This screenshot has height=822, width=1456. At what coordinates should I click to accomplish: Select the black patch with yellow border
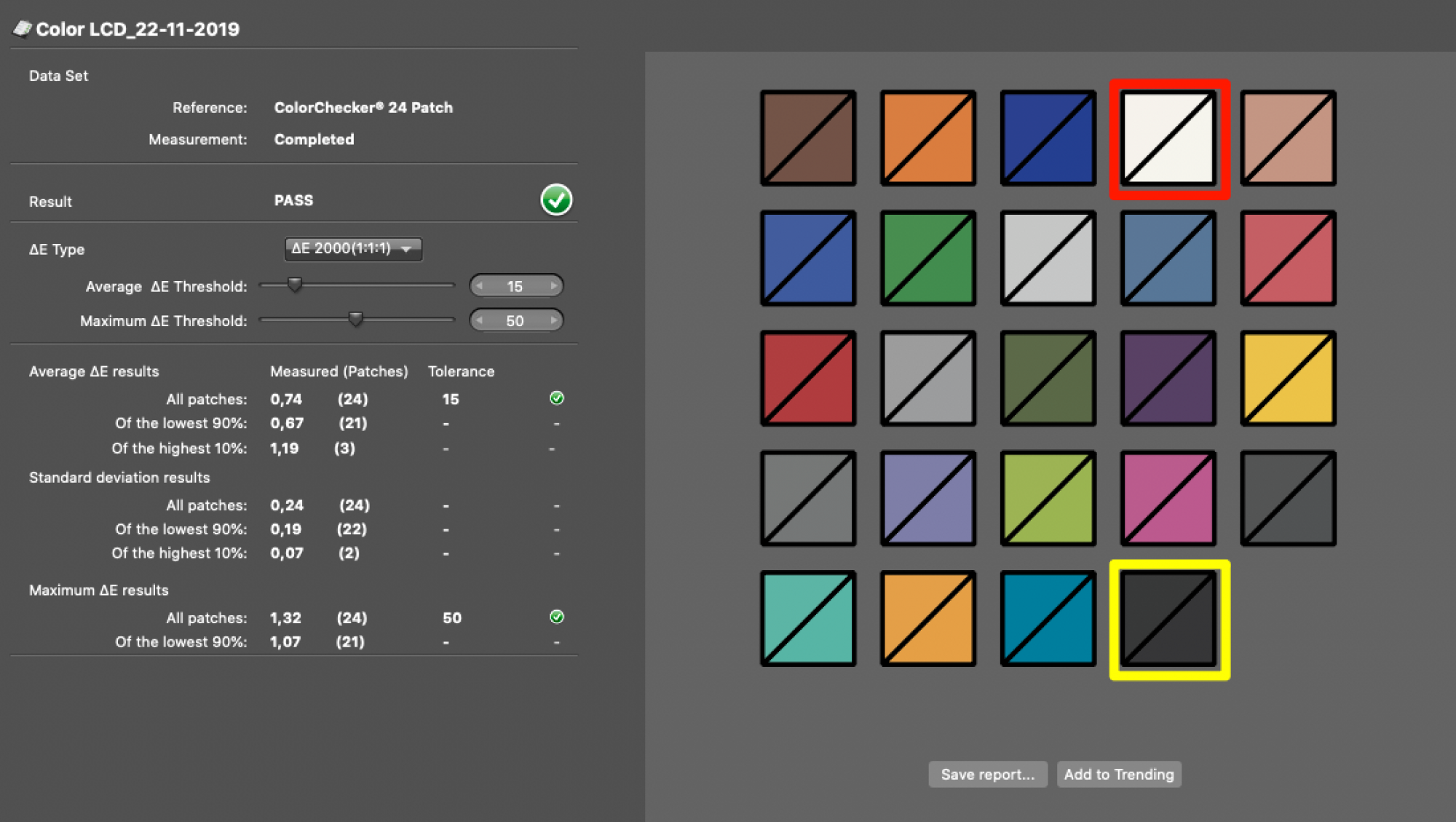tap(1168, 619)
